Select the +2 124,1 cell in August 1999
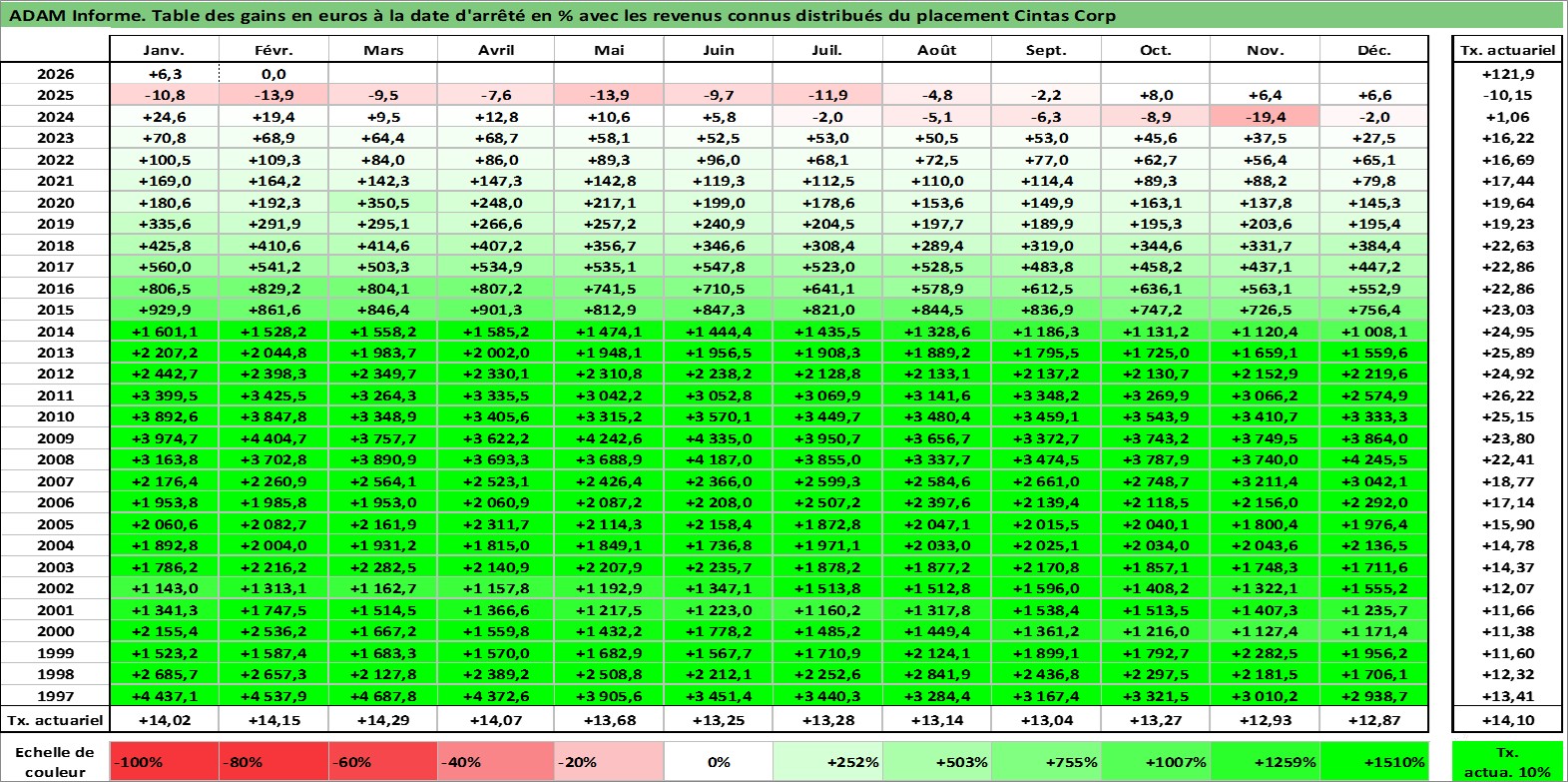 click(x=937, y=653)
